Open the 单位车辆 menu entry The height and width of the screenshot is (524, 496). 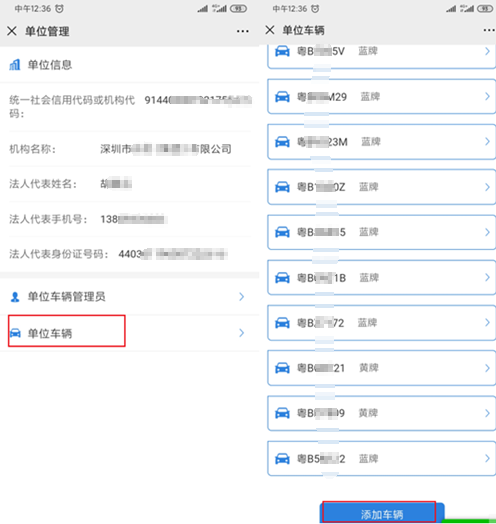click(130, 333)
